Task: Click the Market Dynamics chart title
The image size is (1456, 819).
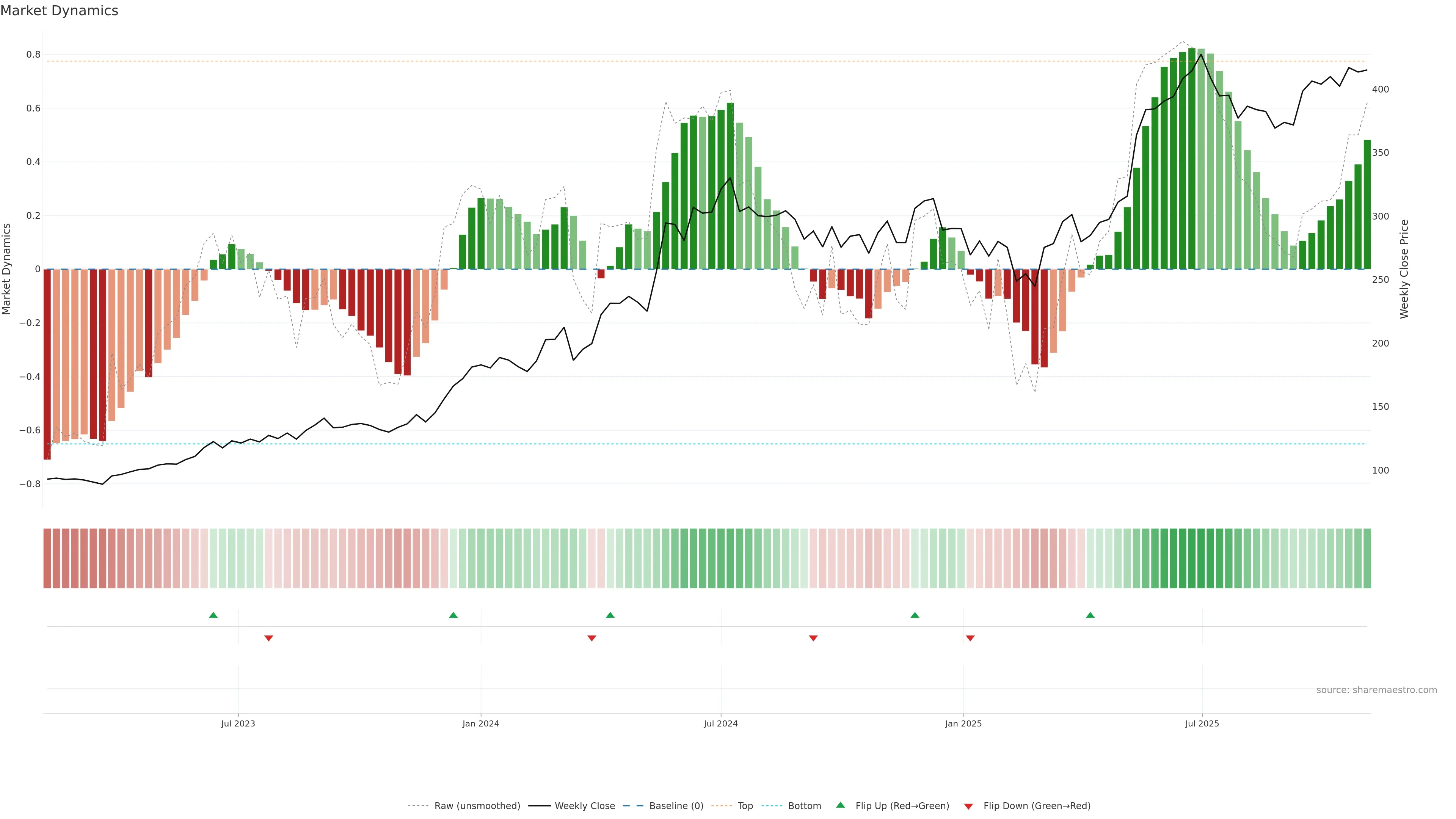Action: tap(60, 11)
